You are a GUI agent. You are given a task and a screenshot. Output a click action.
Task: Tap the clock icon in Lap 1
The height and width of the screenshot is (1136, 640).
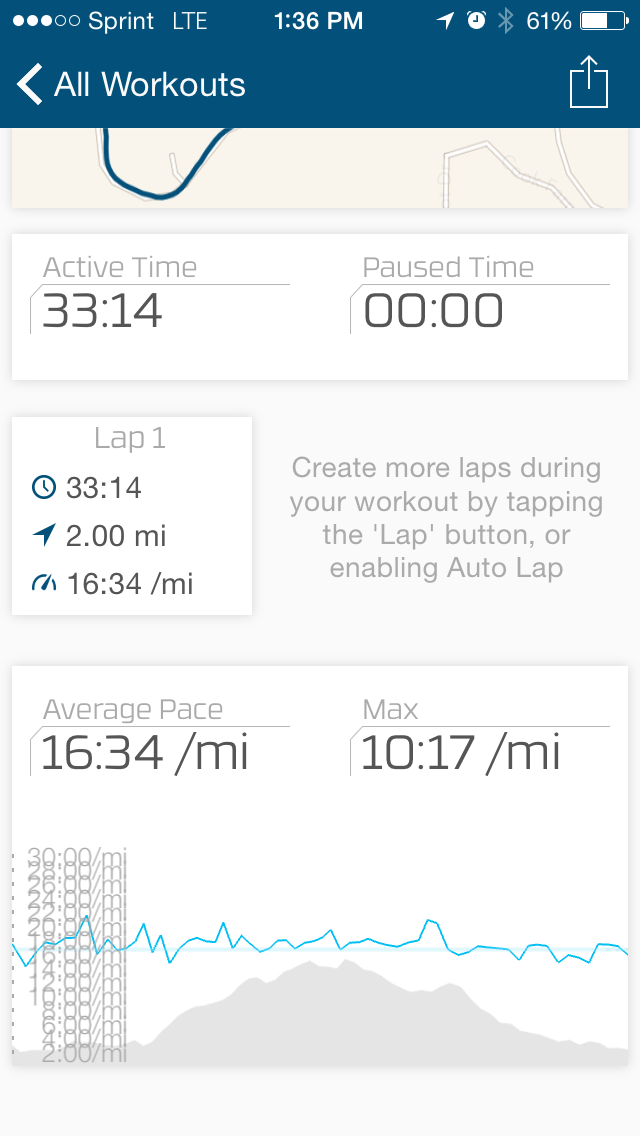[44, 488]
